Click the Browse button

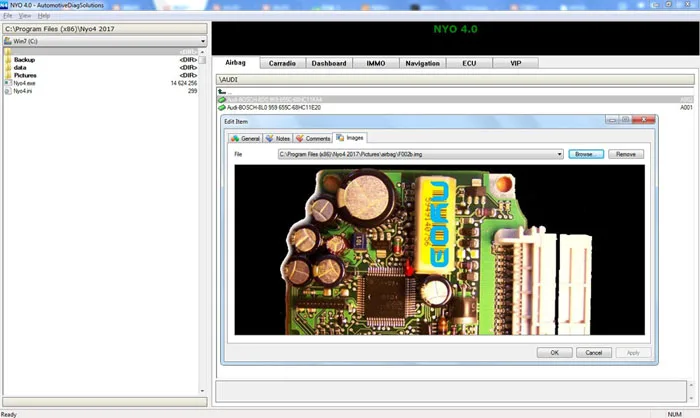click(x=586, y=154)
